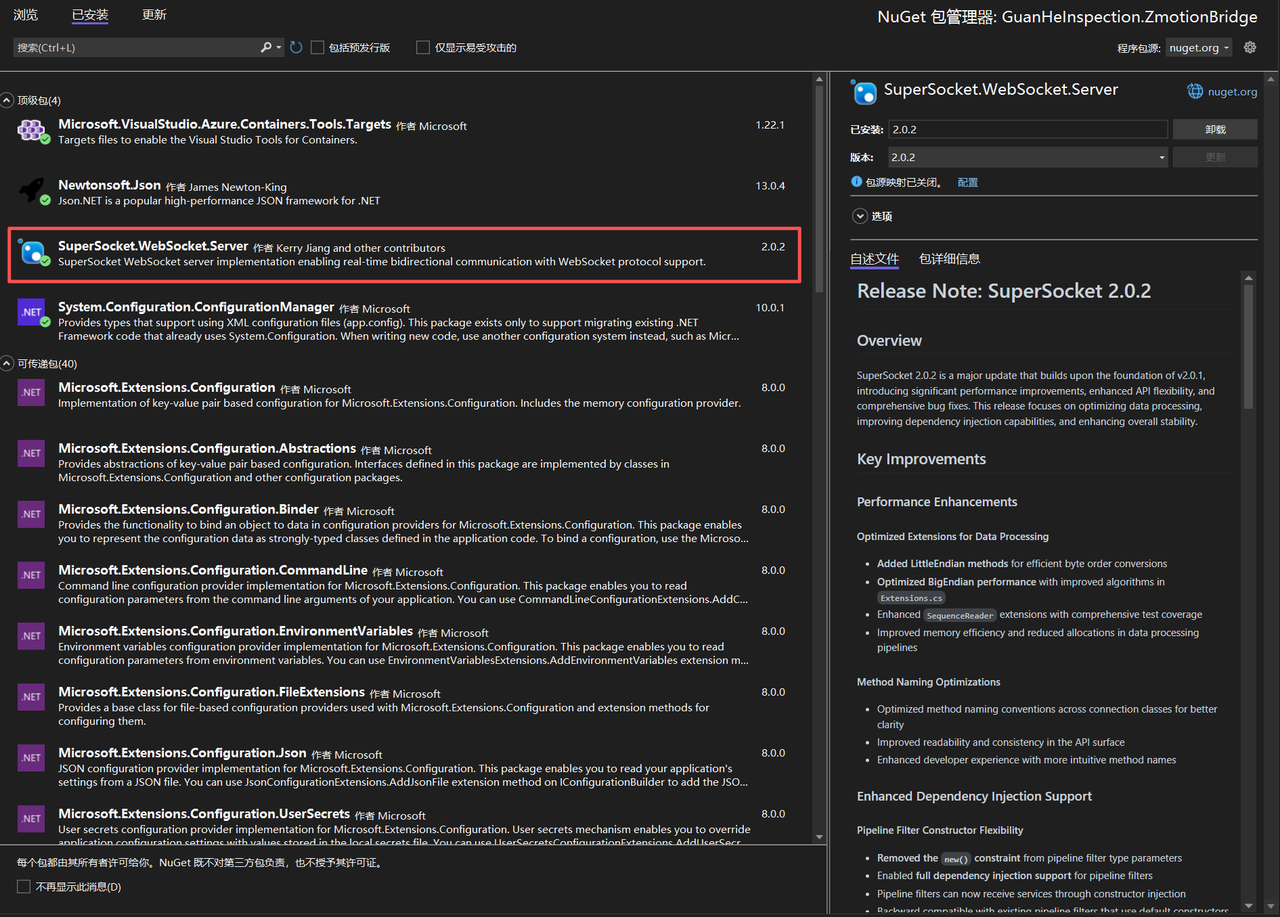Switch to the Browse tab
Screen dimensions: 1280x917
click(x=25, y=15)
